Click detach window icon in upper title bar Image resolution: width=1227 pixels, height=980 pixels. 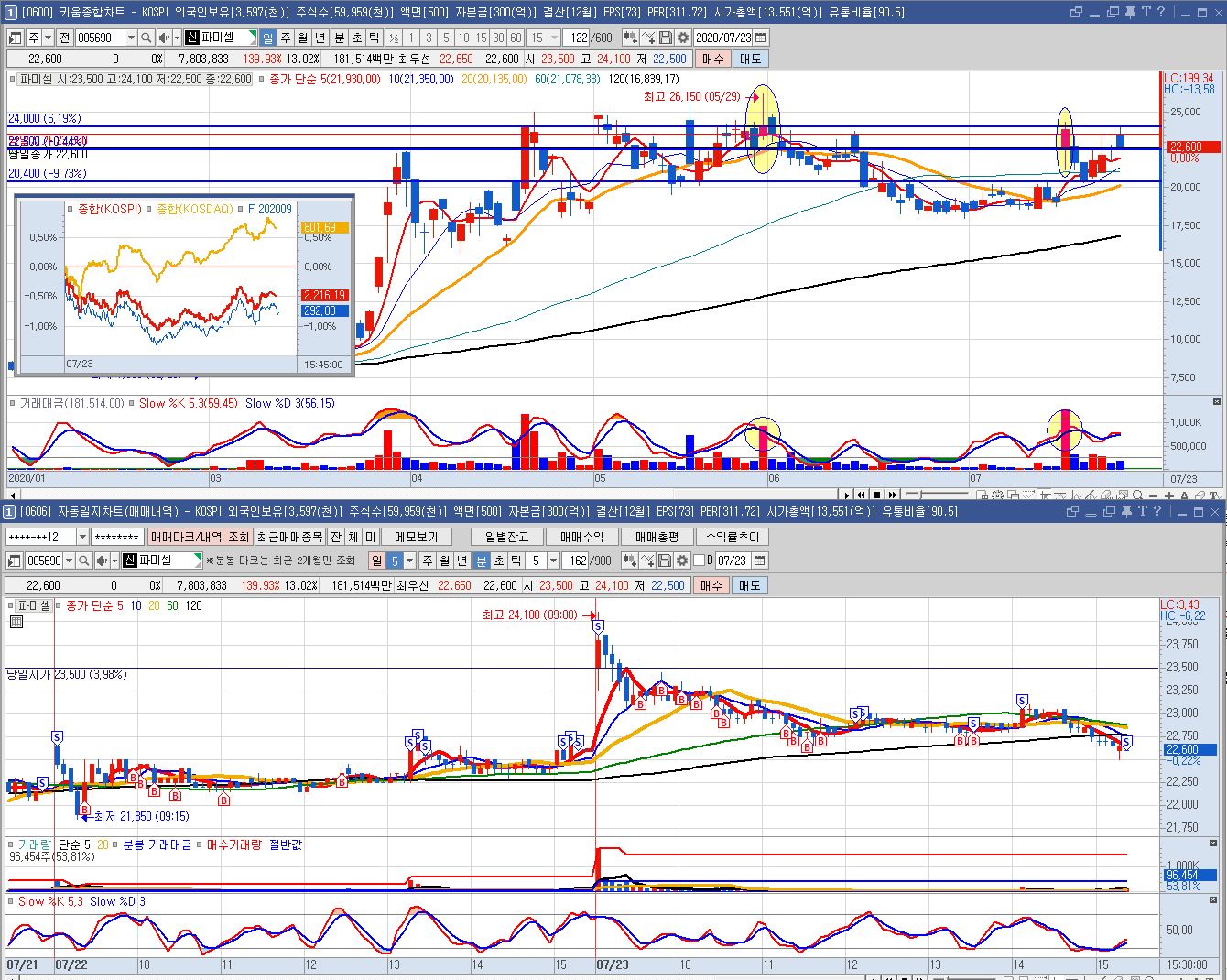(x=1076, y=12)
